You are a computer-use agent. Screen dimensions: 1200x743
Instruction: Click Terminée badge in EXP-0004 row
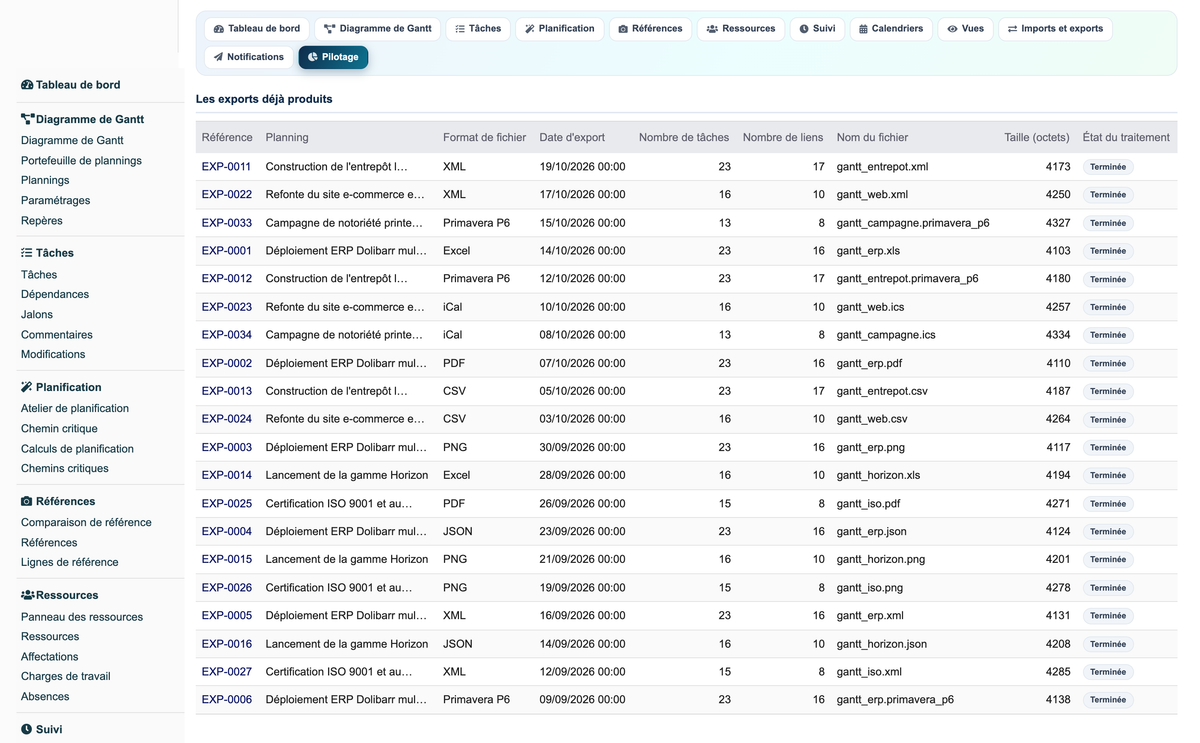[1108, 532]
